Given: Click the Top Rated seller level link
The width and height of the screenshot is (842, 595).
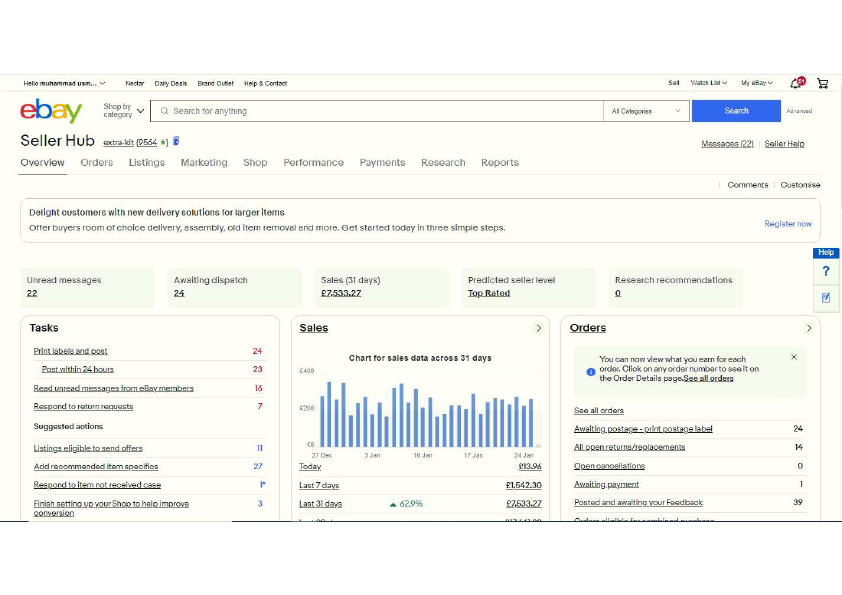Looking at the screenshot, I should [489, 293].
